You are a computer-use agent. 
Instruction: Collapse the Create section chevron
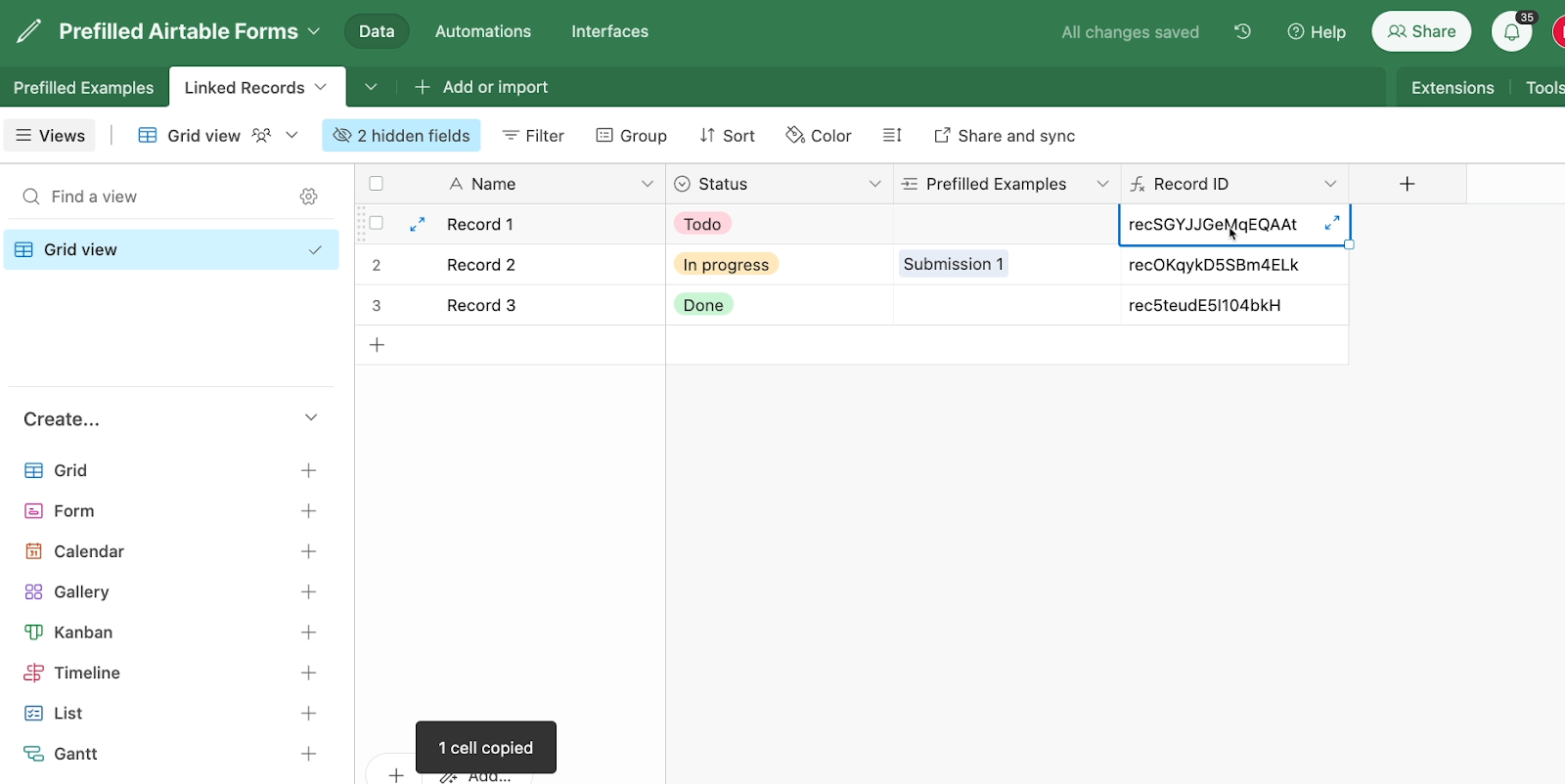(311, 418)
